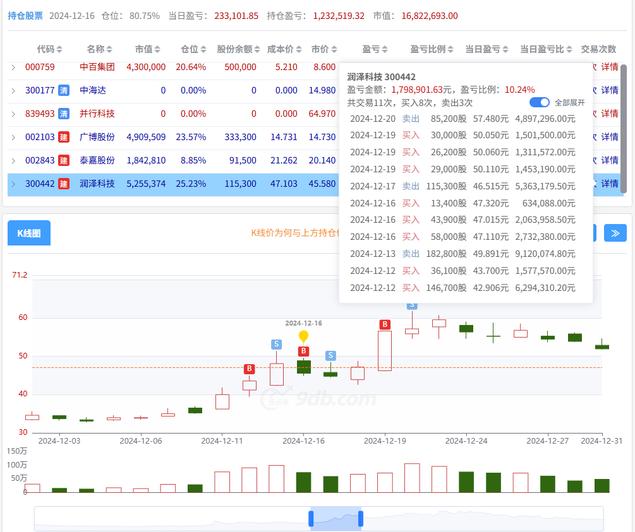Viewport: 635px width, 532px height.
Task: Click the 建 badge next to 广博股份
Action: pyautogui.click(x=63, y=137)
